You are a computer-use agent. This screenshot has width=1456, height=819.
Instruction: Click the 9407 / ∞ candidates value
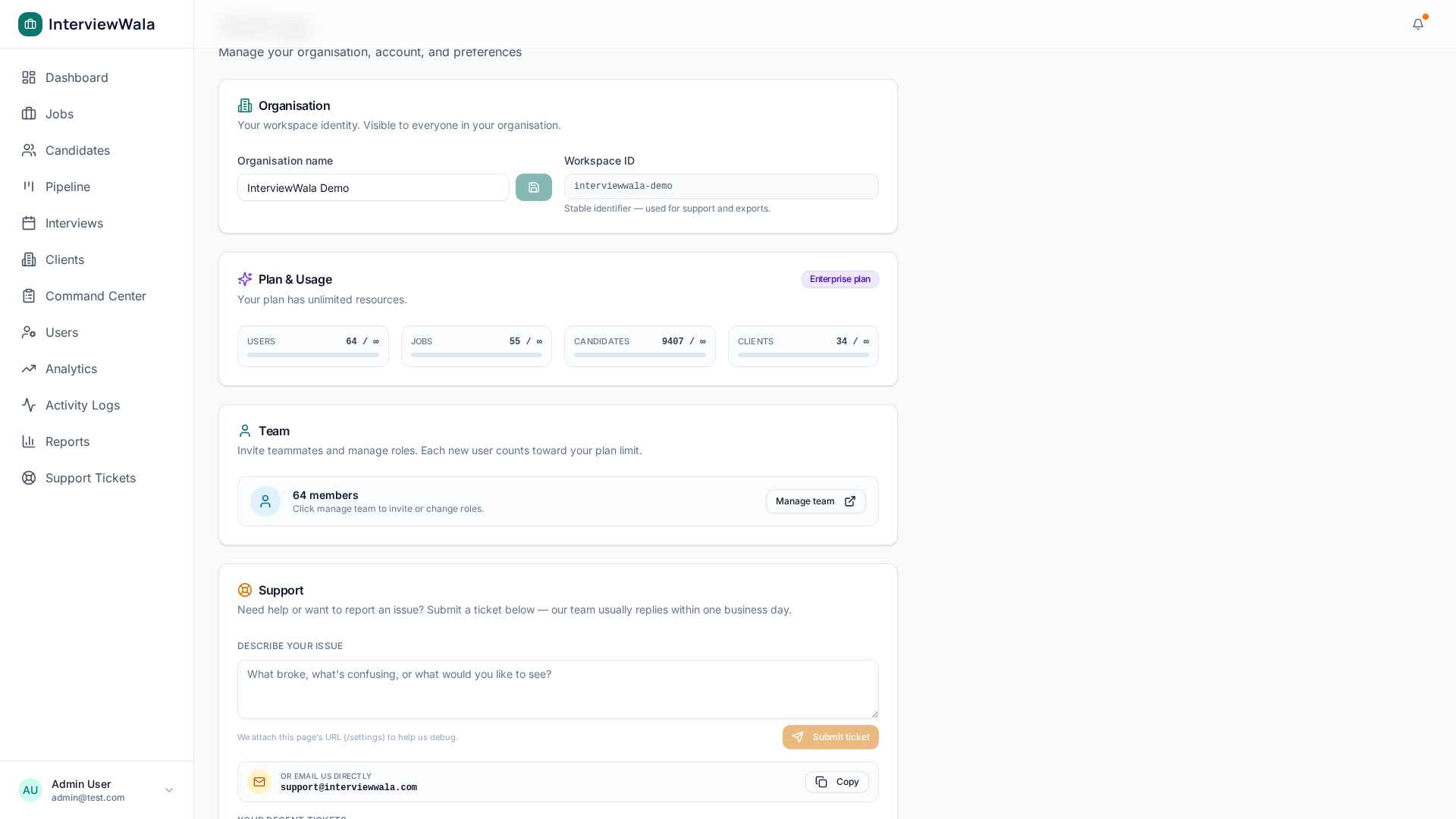[684, 341]
